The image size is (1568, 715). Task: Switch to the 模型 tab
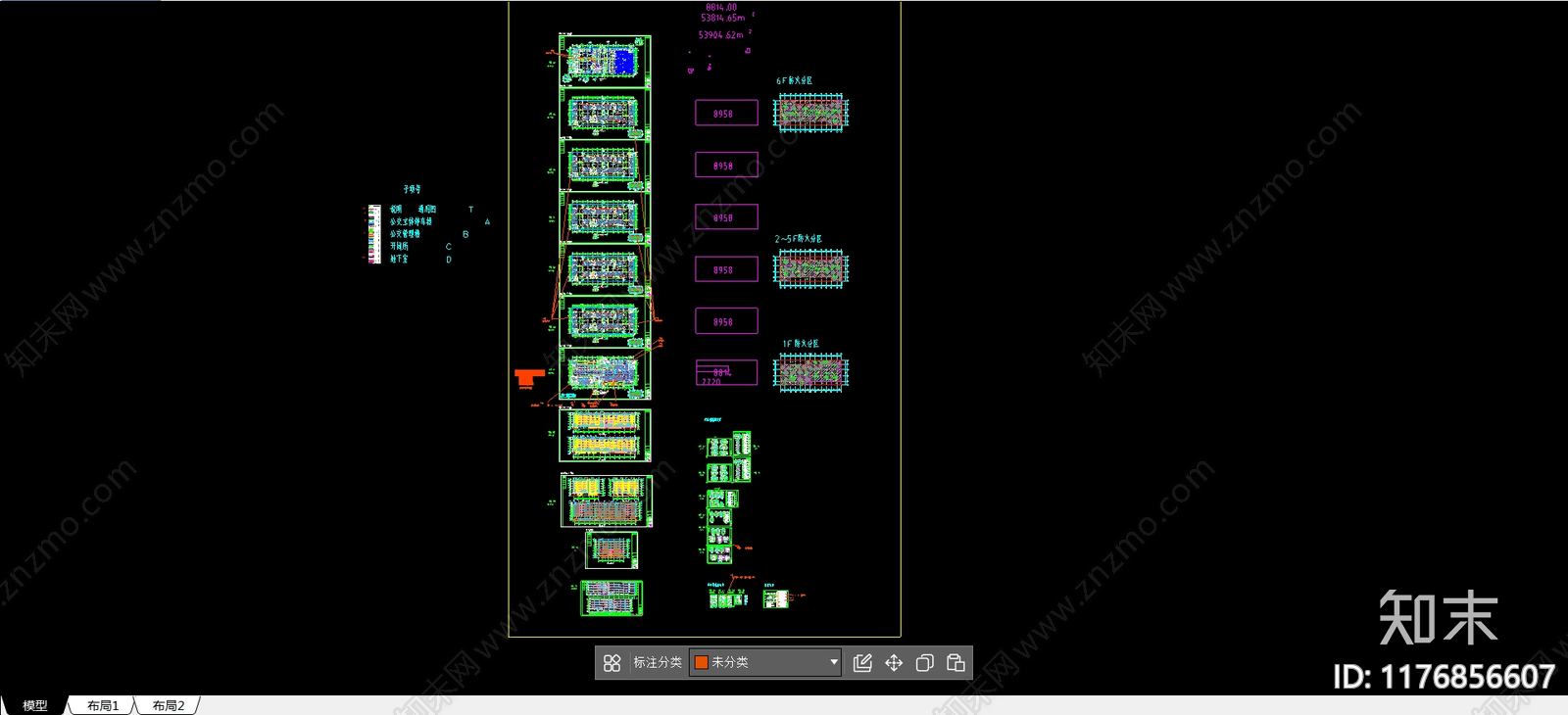click(35, 705)
